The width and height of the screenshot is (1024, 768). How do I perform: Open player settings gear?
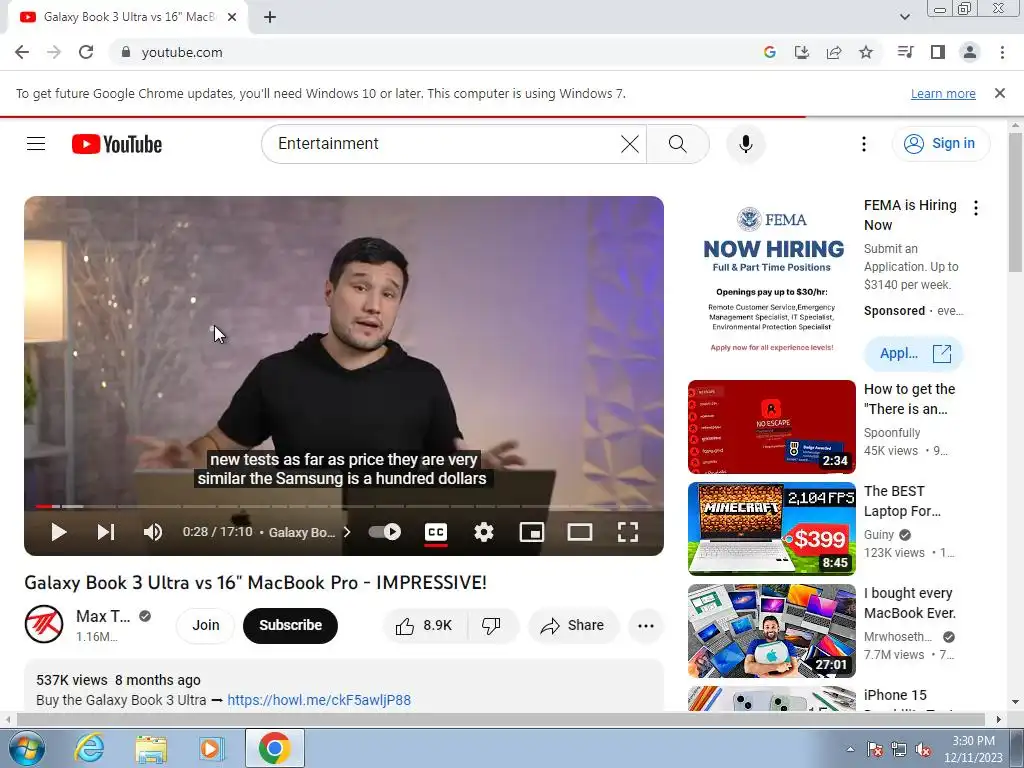pyautogui.click(x=483, y=532)
